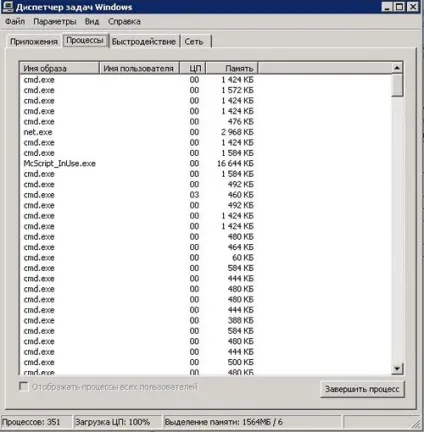
Task: Click the memory value 464 КБ
Action: [241, 247]
